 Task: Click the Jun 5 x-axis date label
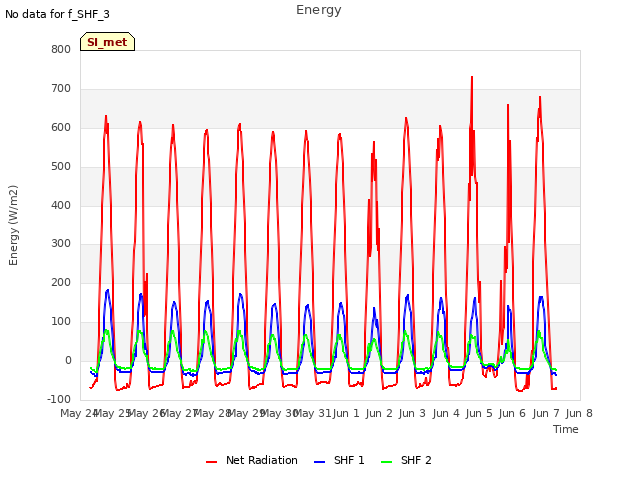[479, 413]
